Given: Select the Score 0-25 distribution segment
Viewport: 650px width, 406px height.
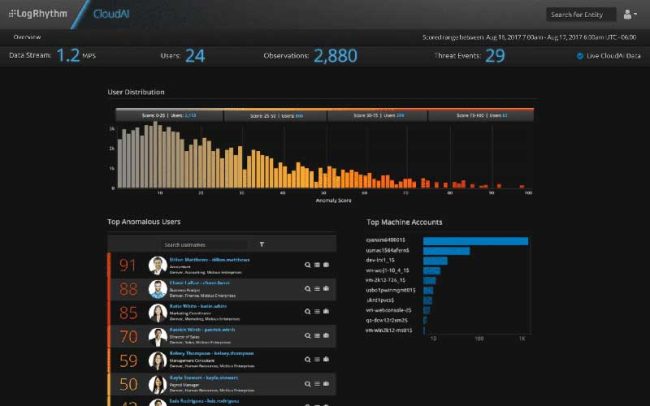Looking at the screenshot, I should tap(167, 115).
